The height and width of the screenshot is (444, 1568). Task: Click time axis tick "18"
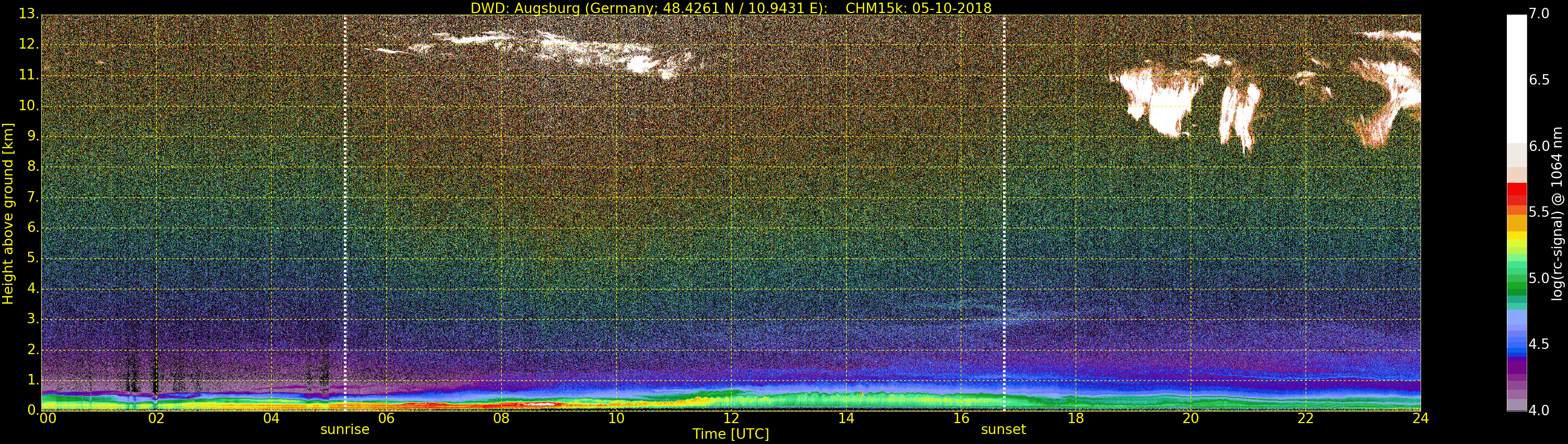(1076, 418)
